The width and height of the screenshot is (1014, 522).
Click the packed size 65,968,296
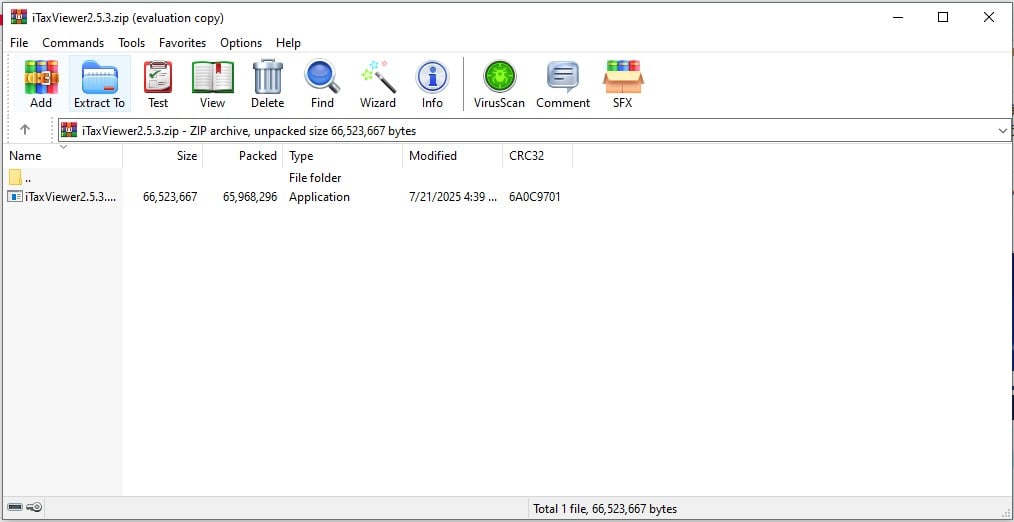[250, 197]
